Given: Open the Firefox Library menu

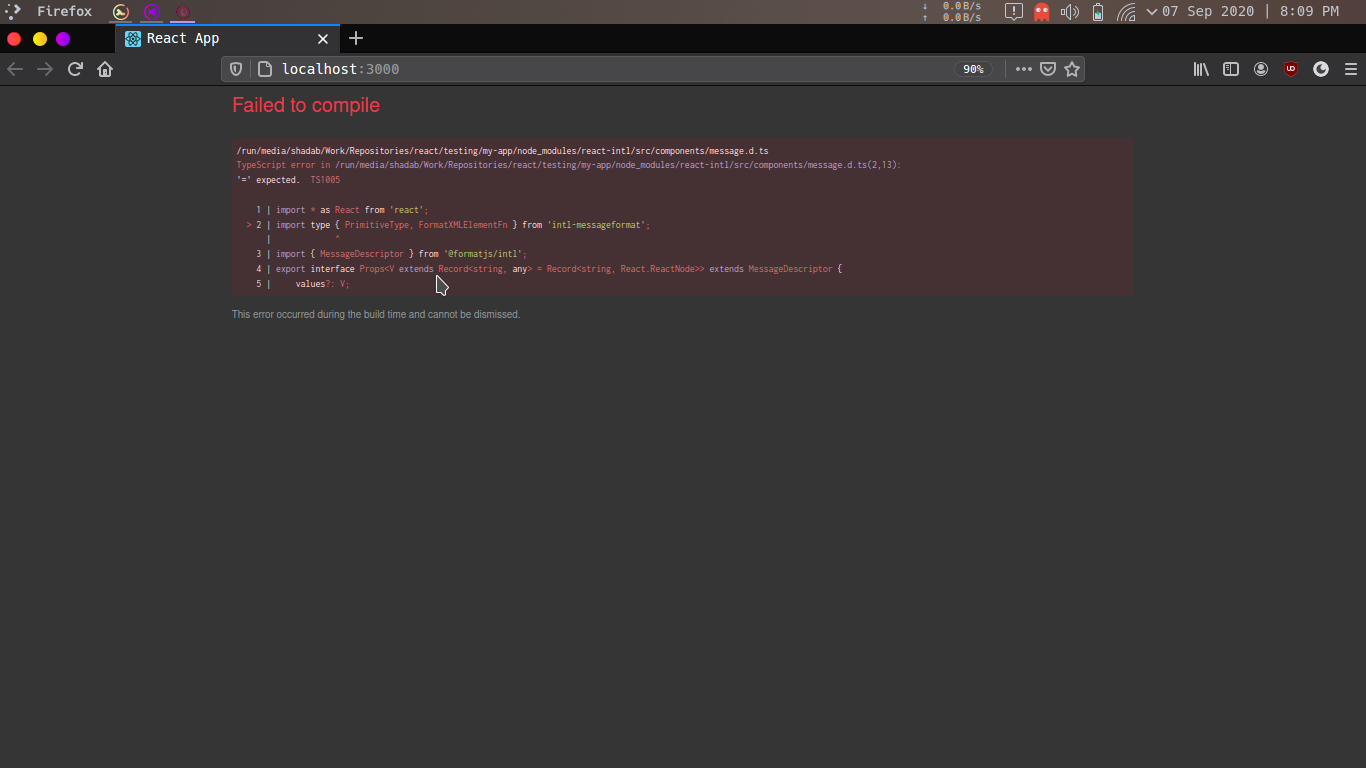Looking at the screenshot, I should (x=1200, y=69).
